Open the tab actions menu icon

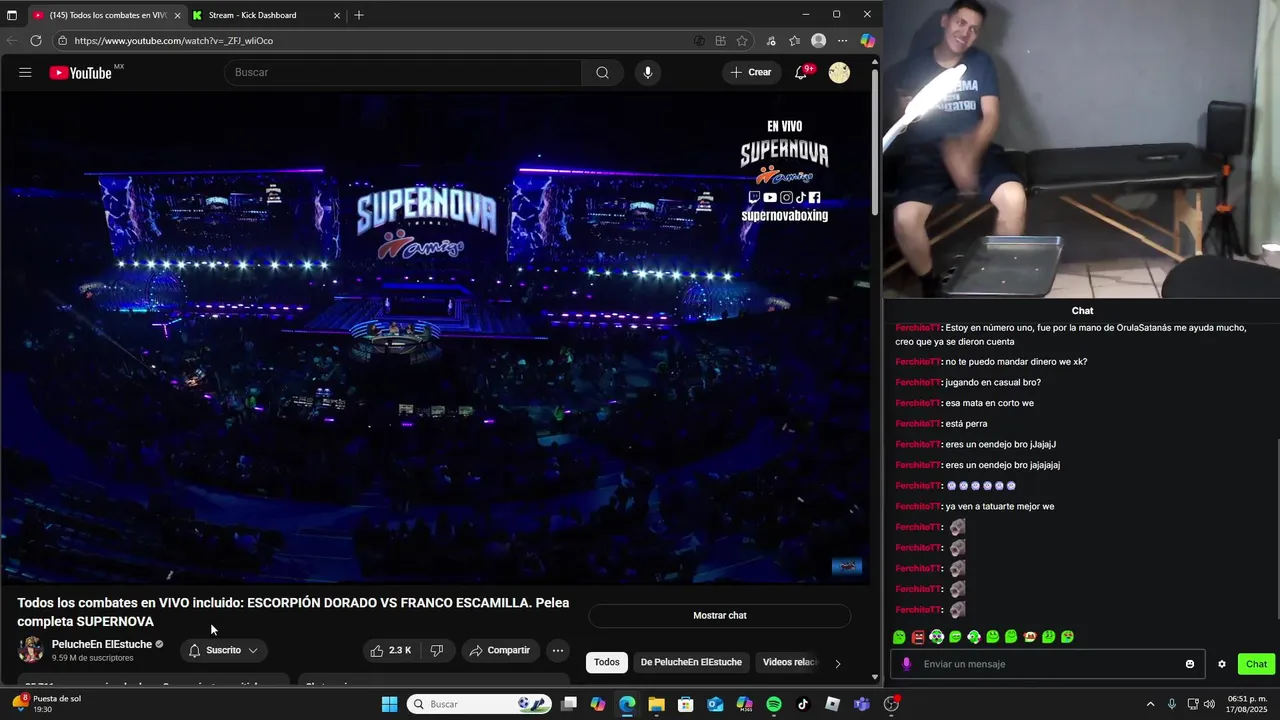(12, 15)
